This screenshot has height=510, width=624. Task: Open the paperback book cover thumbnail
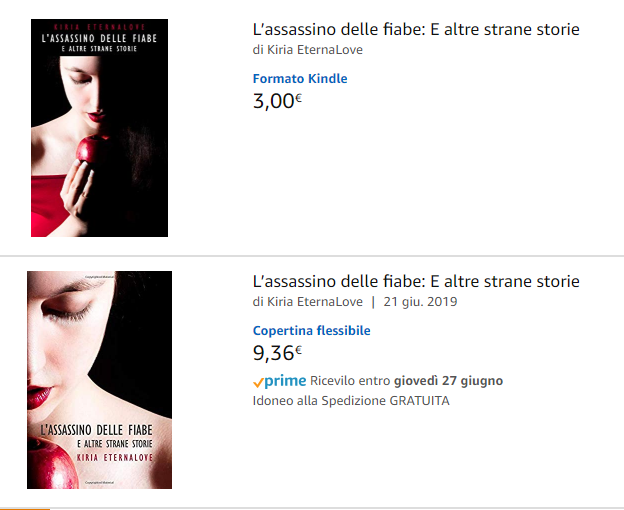click(x=99, y=380)
